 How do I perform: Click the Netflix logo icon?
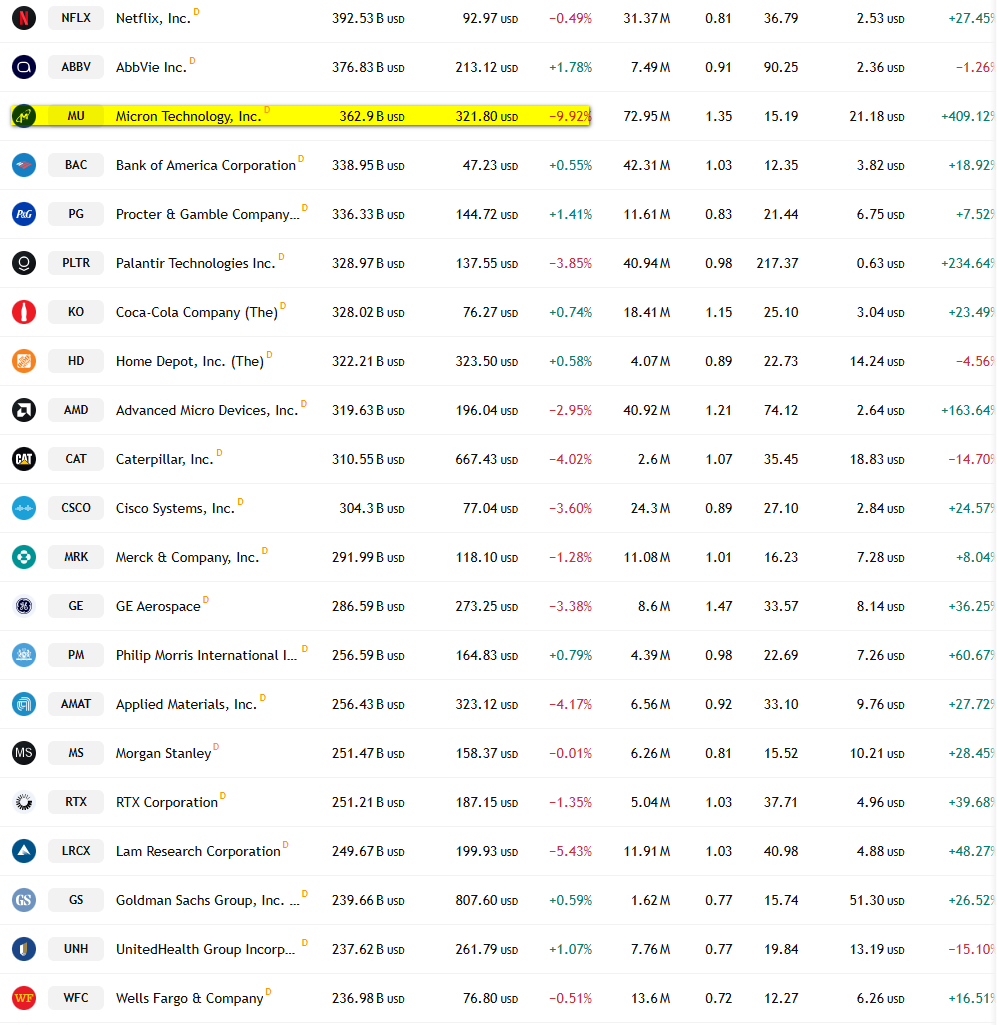[x=24, y=18]
